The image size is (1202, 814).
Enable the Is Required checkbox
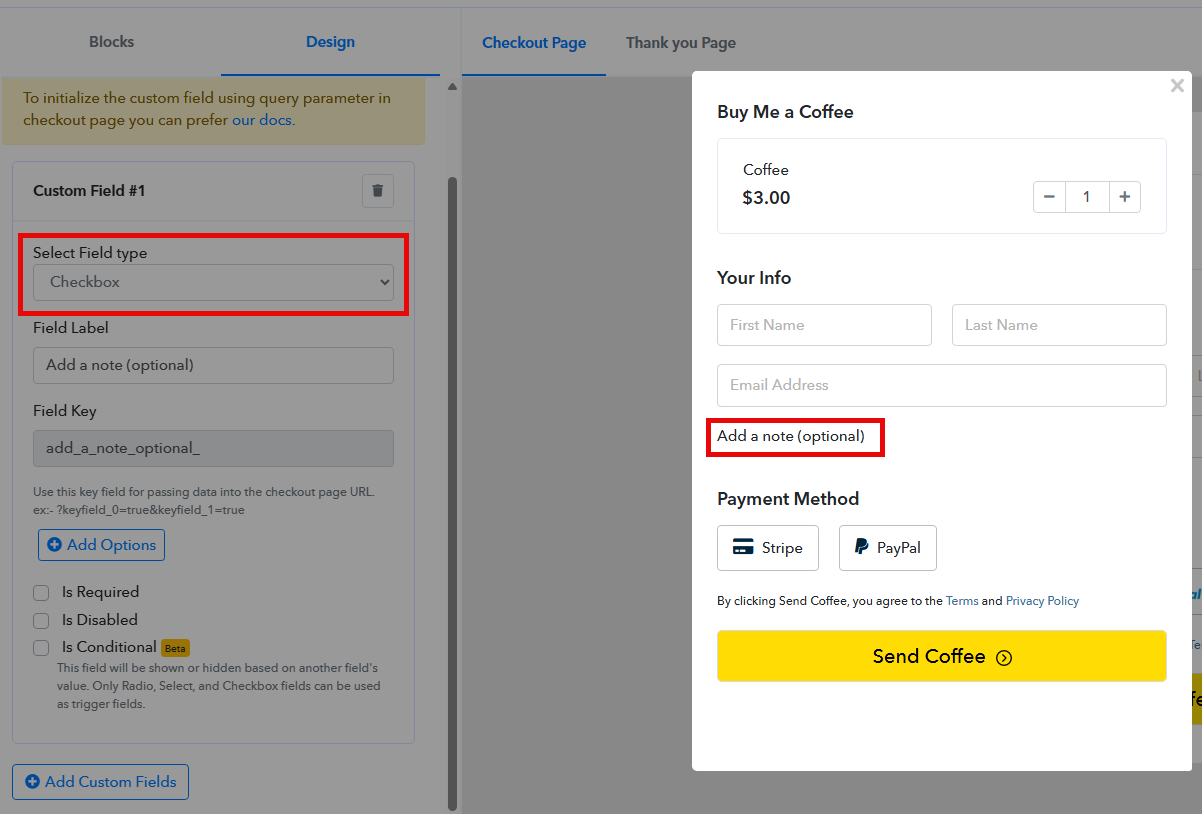click(x=41, y=593)
